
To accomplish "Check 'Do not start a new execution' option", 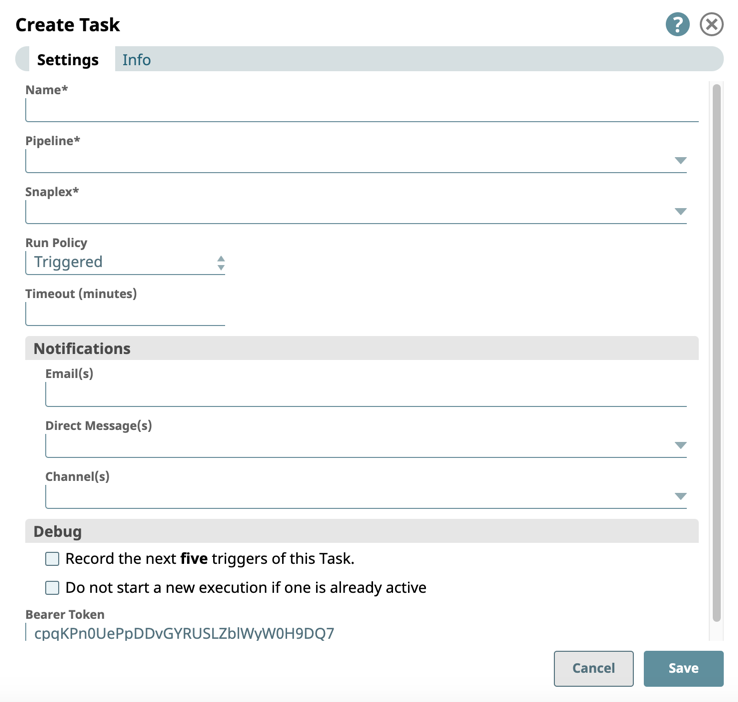I will (52, 588).
